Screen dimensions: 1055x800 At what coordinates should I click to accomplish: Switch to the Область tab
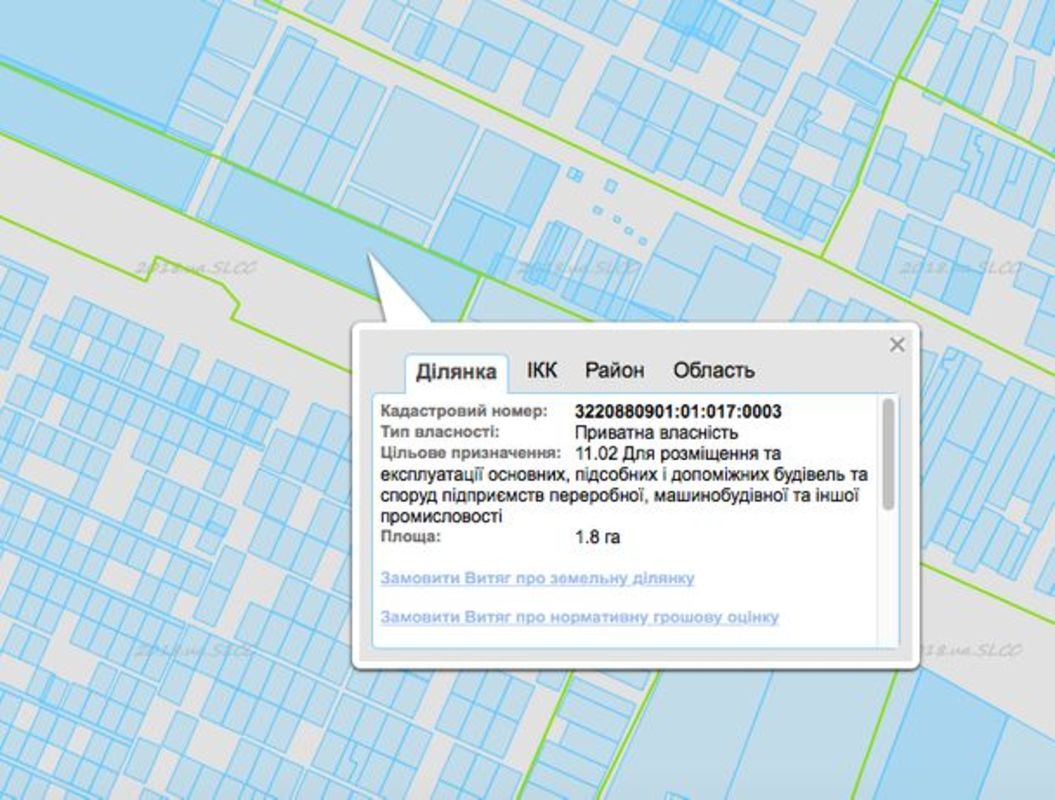coord(713,370)
